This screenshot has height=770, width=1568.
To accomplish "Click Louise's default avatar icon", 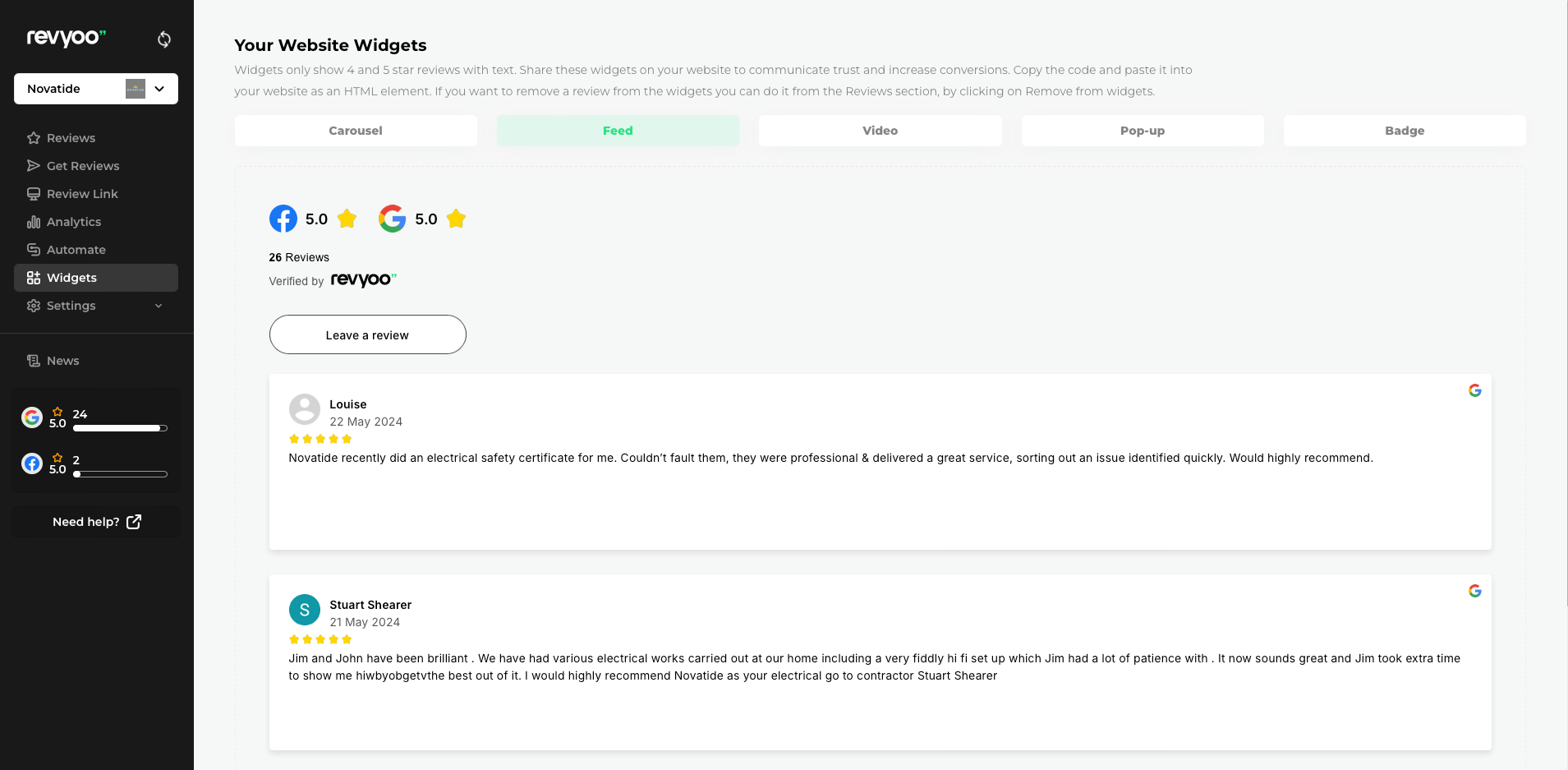I will [x=305, y=409].
